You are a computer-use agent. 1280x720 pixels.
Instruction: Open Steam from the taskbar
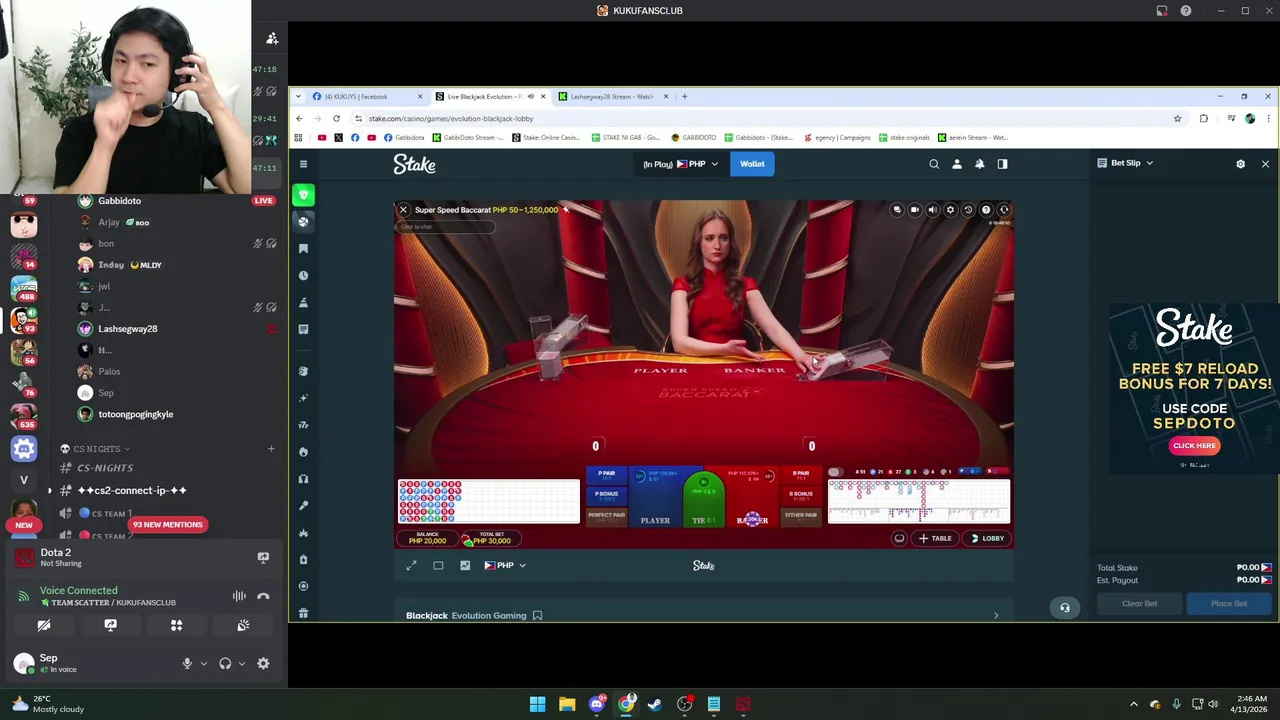point(655,704)
